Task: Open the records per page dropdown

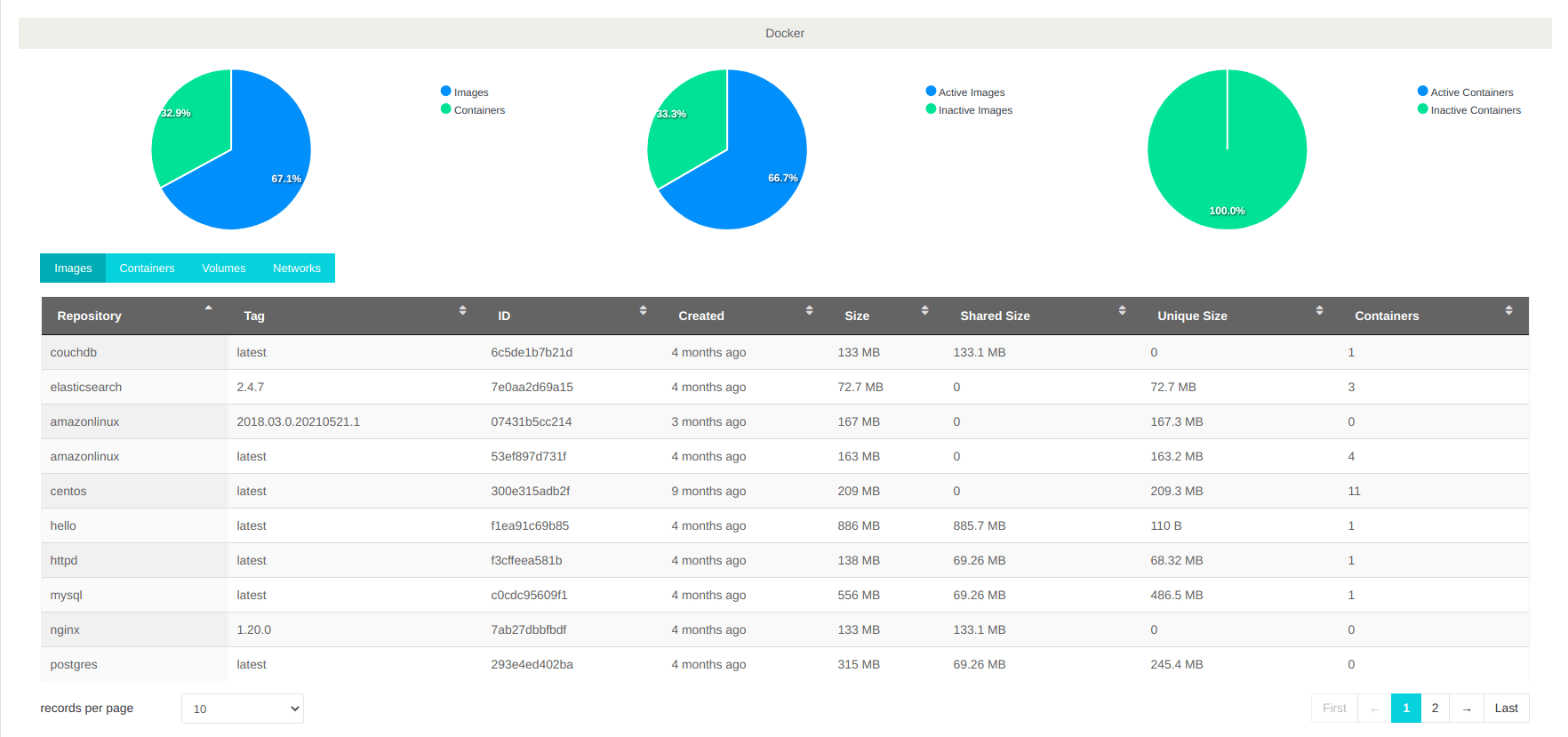Action: pos(243,709)
